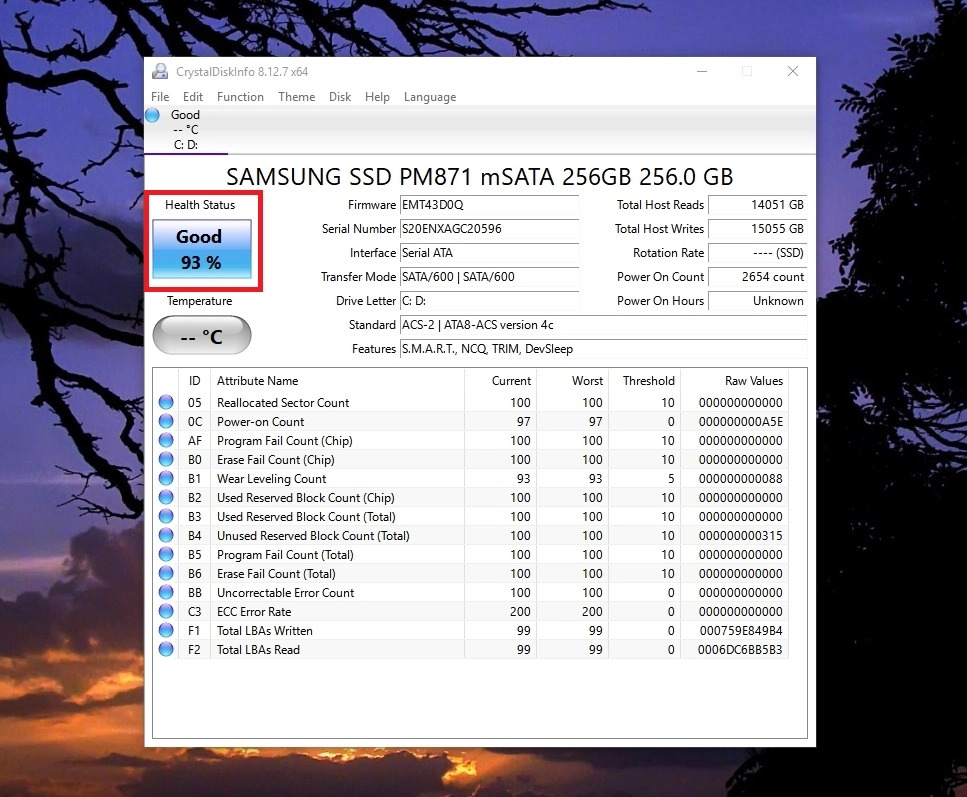Click status icon for ECC Error Rate
Screen dimensions: 967x797
[x=166, y=611]
